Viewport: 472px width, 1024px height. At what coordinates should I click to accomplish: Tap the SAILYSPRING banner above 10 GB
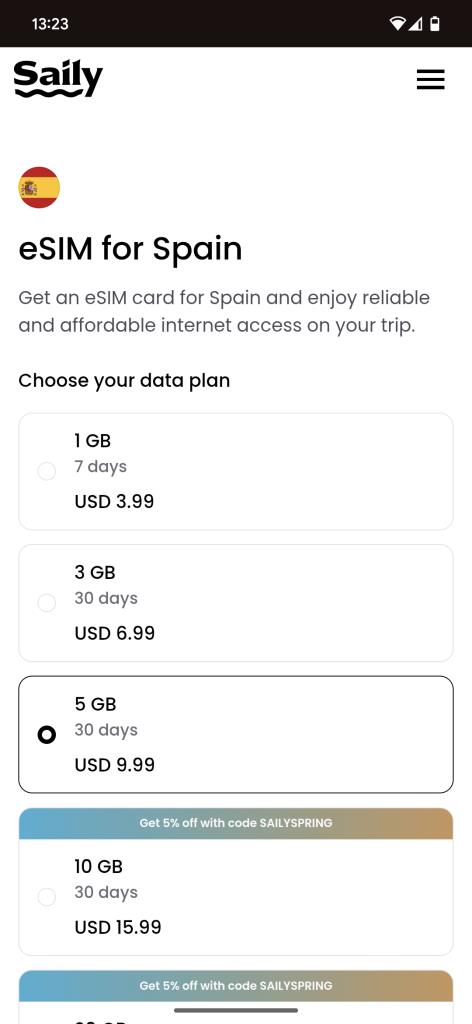tap(236, 823)
